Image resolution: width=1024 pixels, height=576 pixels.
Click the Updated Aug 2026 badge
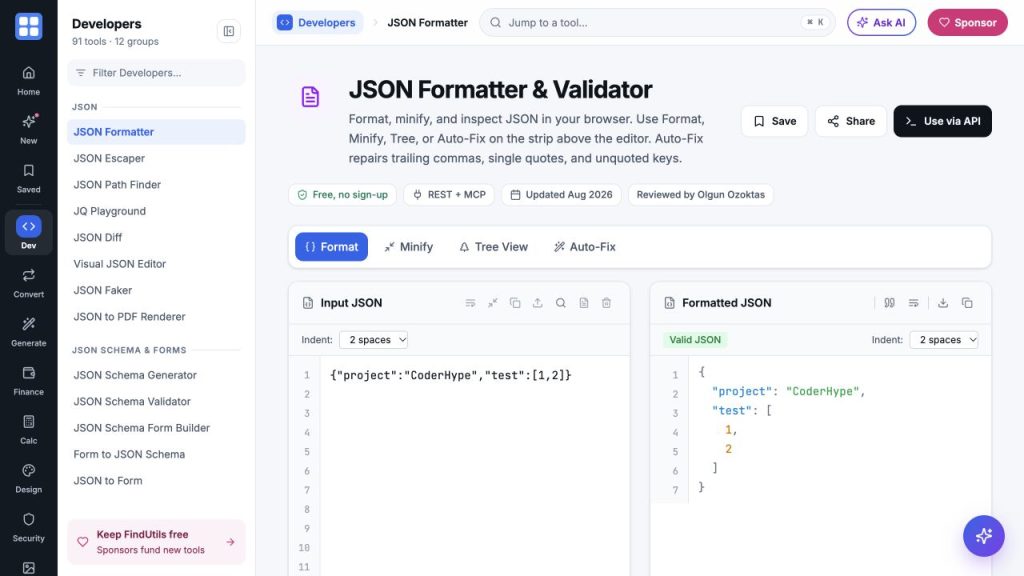[x=561, y=195]
